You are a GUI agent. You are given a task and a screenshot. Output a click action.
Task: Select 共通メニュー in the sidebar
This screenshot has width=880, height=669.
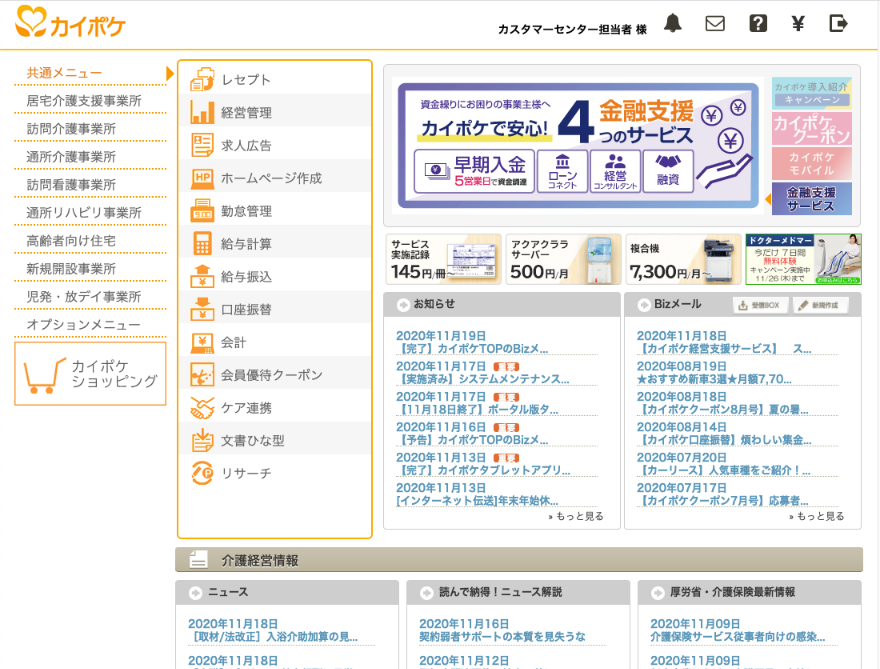tap(65, 73)
